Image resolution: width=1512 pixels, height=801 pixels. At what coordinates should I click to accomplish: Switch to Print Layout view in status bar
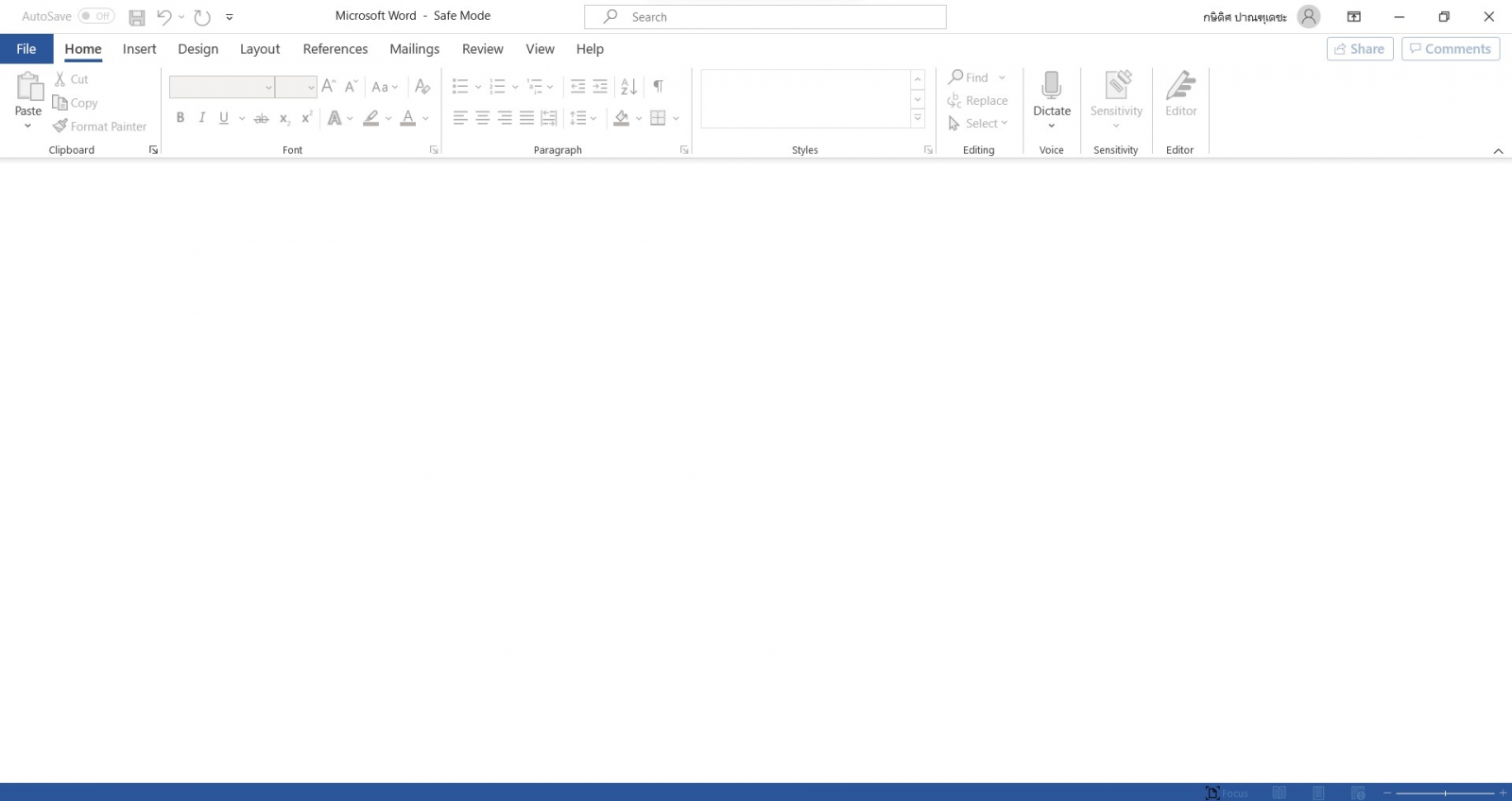pyautogui.click(x=1318, y=792)
